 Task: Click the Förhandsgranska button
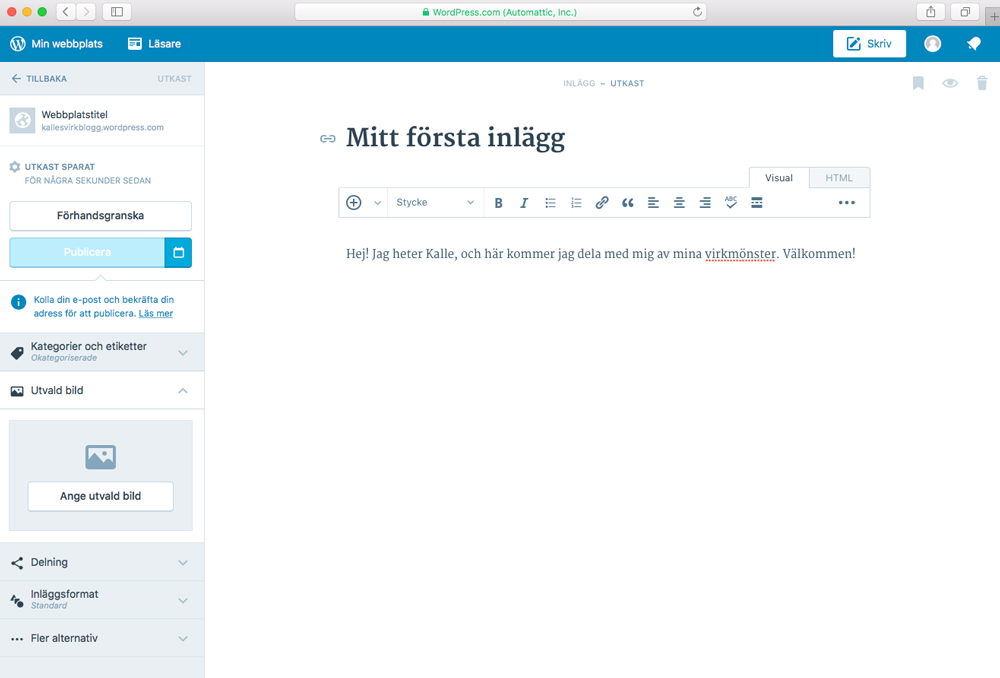100,215
